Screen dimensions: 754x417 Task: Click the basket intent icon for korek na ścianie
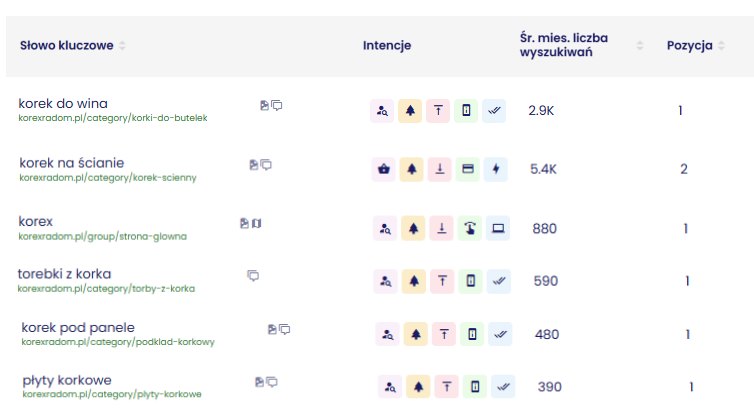coord(384,169)
